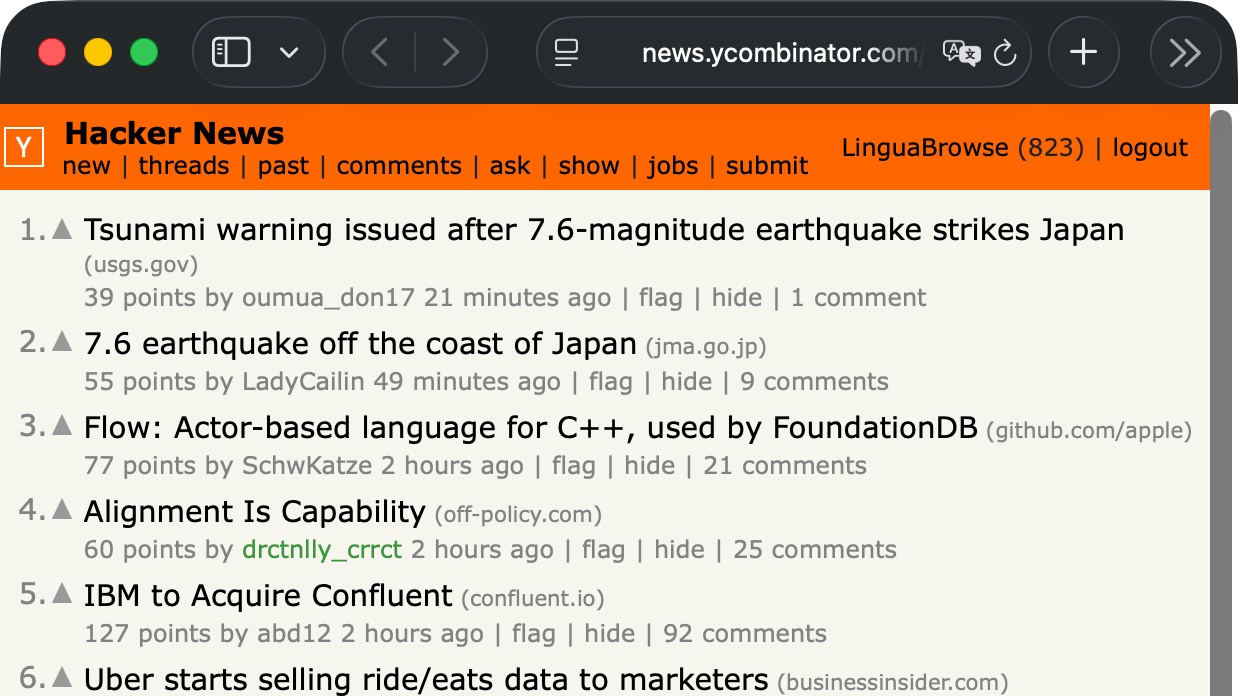Hide the 7.6 earthquake story
Viewport: 1238px width, 696px height.
[687, 382]
